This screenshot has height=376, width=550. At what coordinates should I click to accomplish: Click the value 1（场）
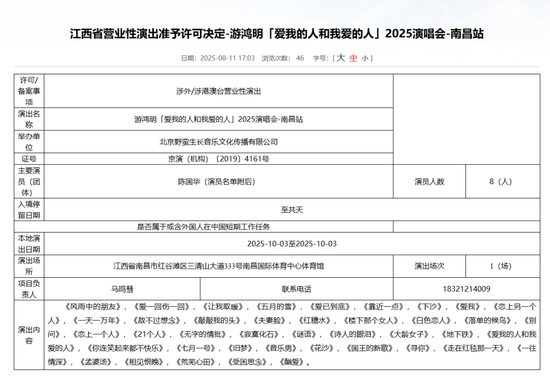click(501, 266)
